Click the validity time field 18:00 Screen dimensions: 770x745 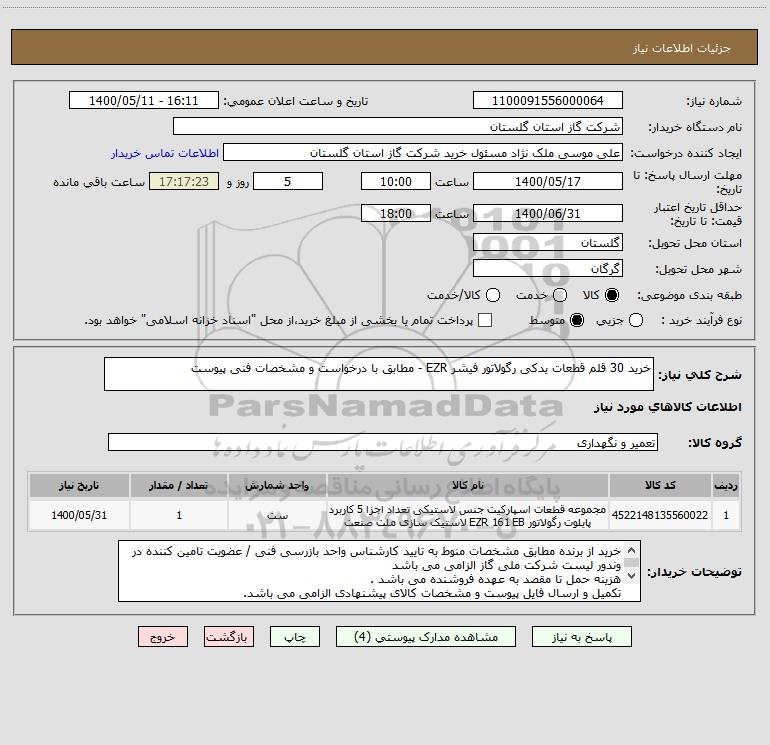click(x=396, y=214)
